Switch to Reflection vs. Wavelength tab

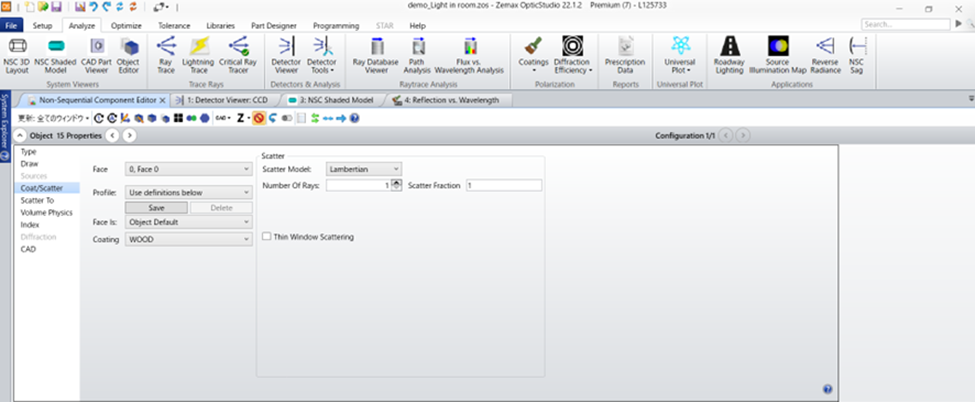tap(446, 100)
